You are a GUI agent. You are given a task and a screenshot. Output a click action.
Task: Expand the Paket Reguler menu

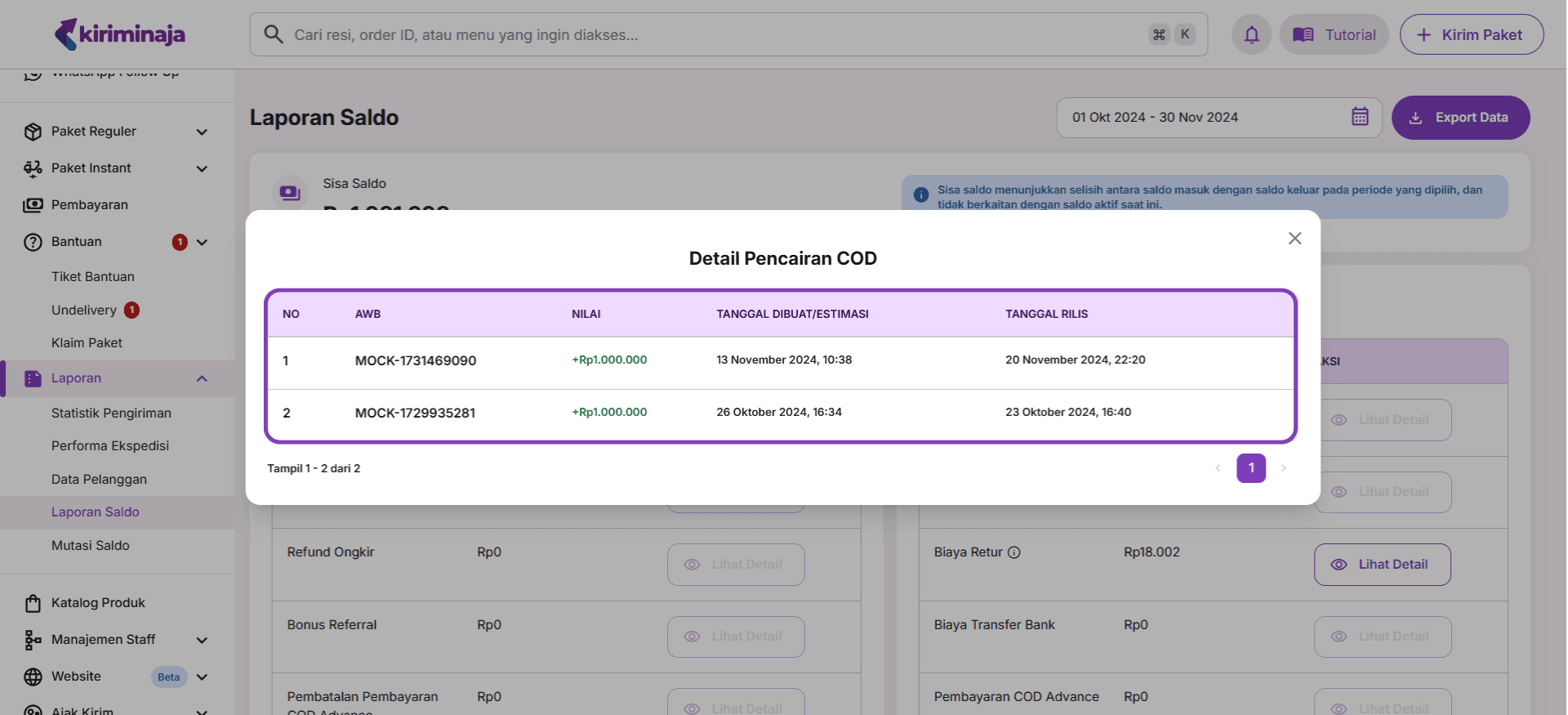tap(202, 132)
